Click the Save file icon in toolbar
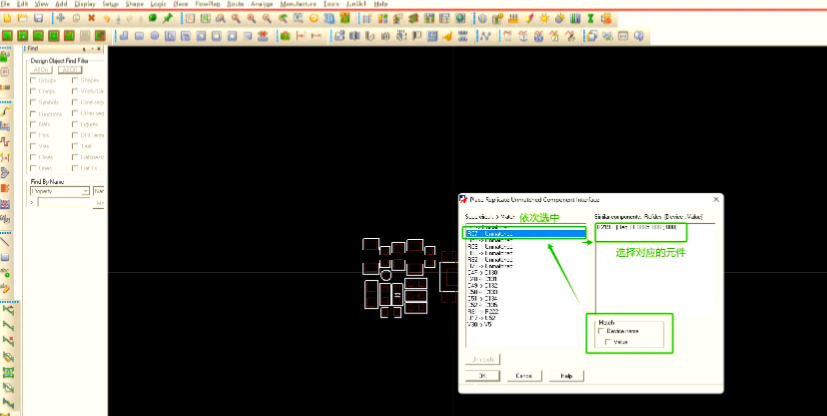The height and width of the screenshot is (416, 827). coord(39,18)
